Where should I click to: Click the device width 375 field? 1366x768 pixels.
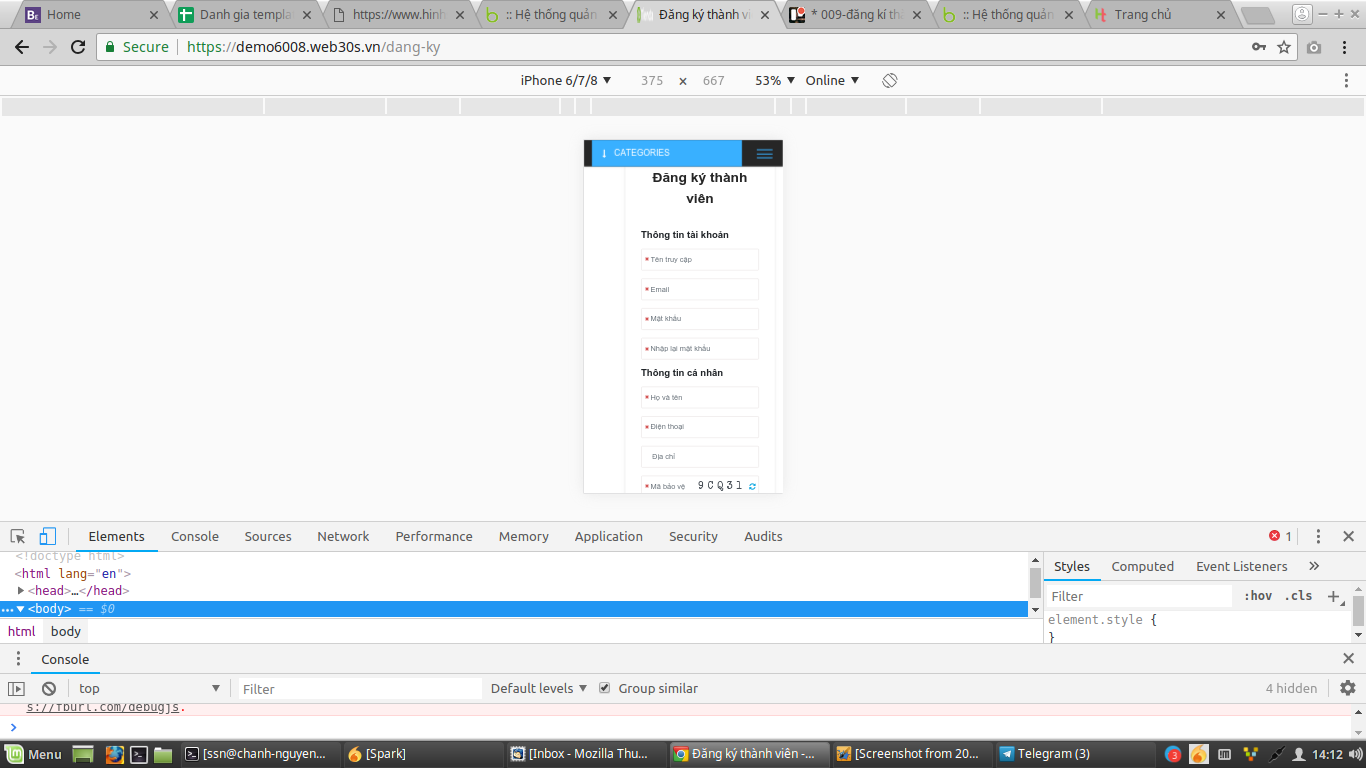(x=652, y=81)
